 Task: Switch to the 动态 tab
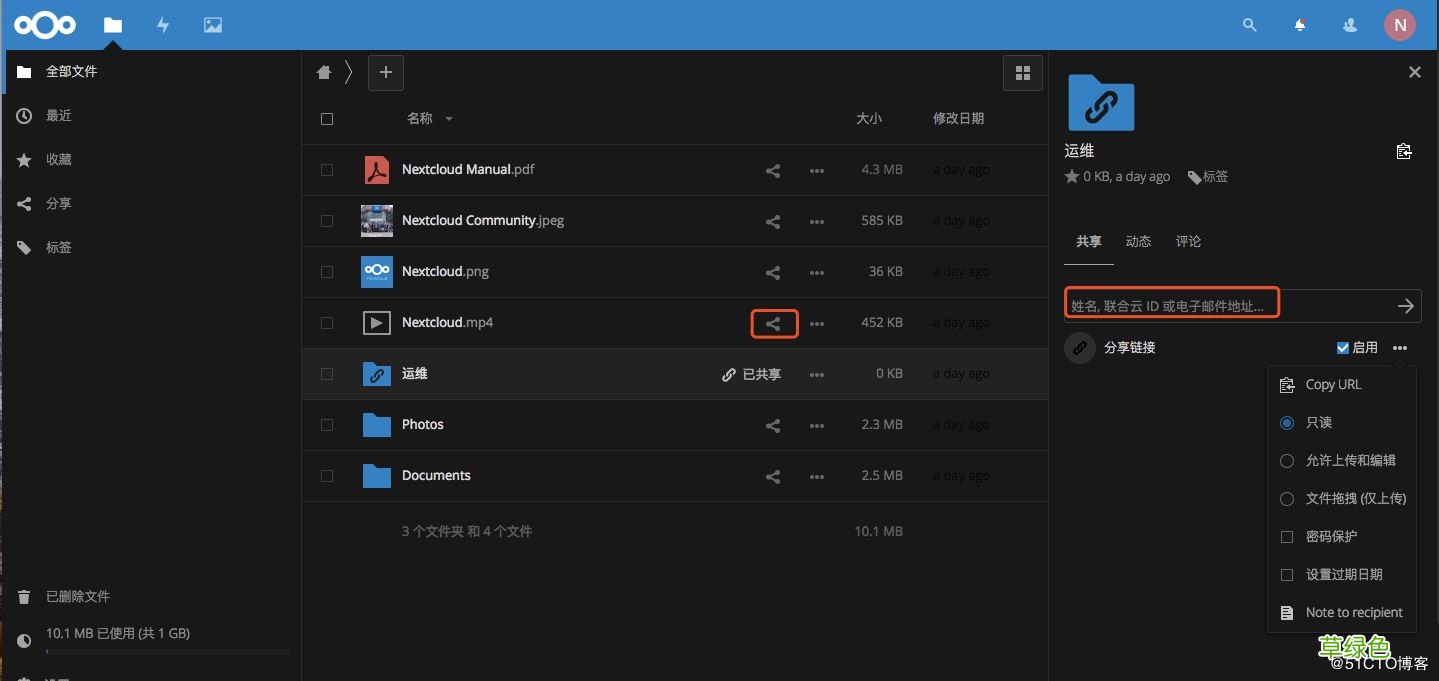pyautogui.click(x=1138, y=242)
